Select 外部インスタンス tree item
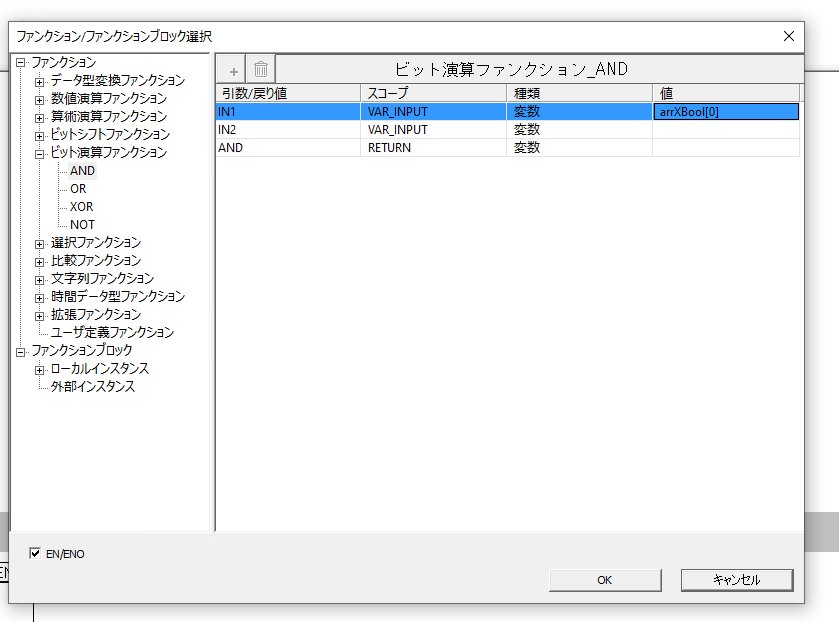 click(x=93, y=387)
